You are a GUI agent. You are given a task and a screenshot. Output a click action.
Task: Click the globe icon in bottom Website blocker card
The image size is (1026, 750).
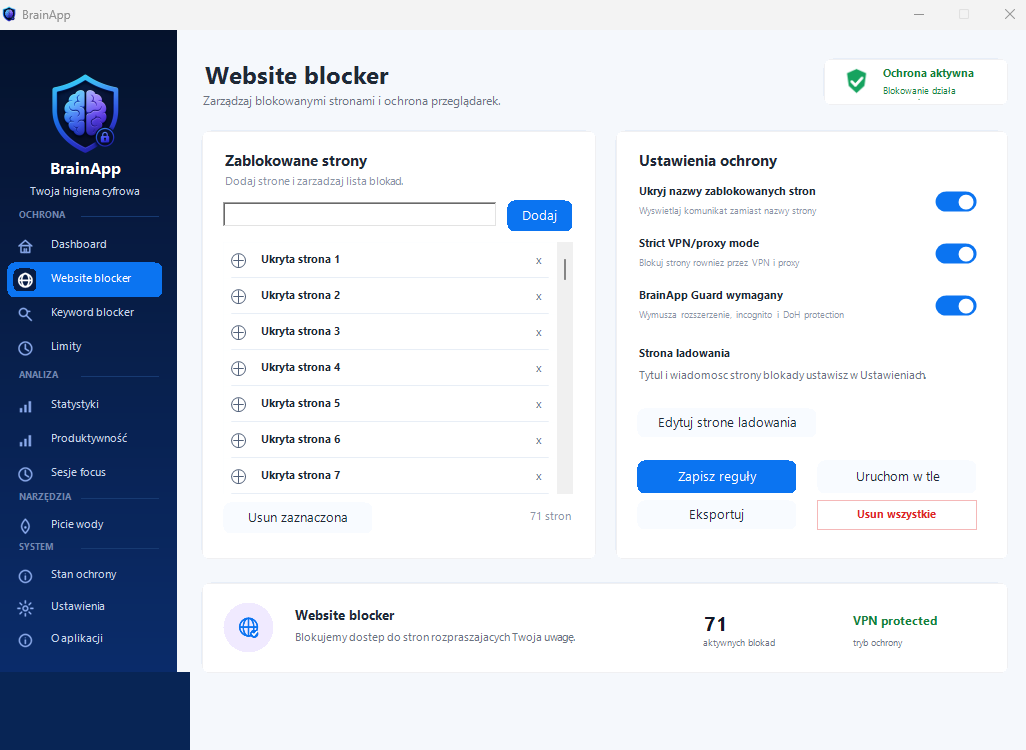249,628
